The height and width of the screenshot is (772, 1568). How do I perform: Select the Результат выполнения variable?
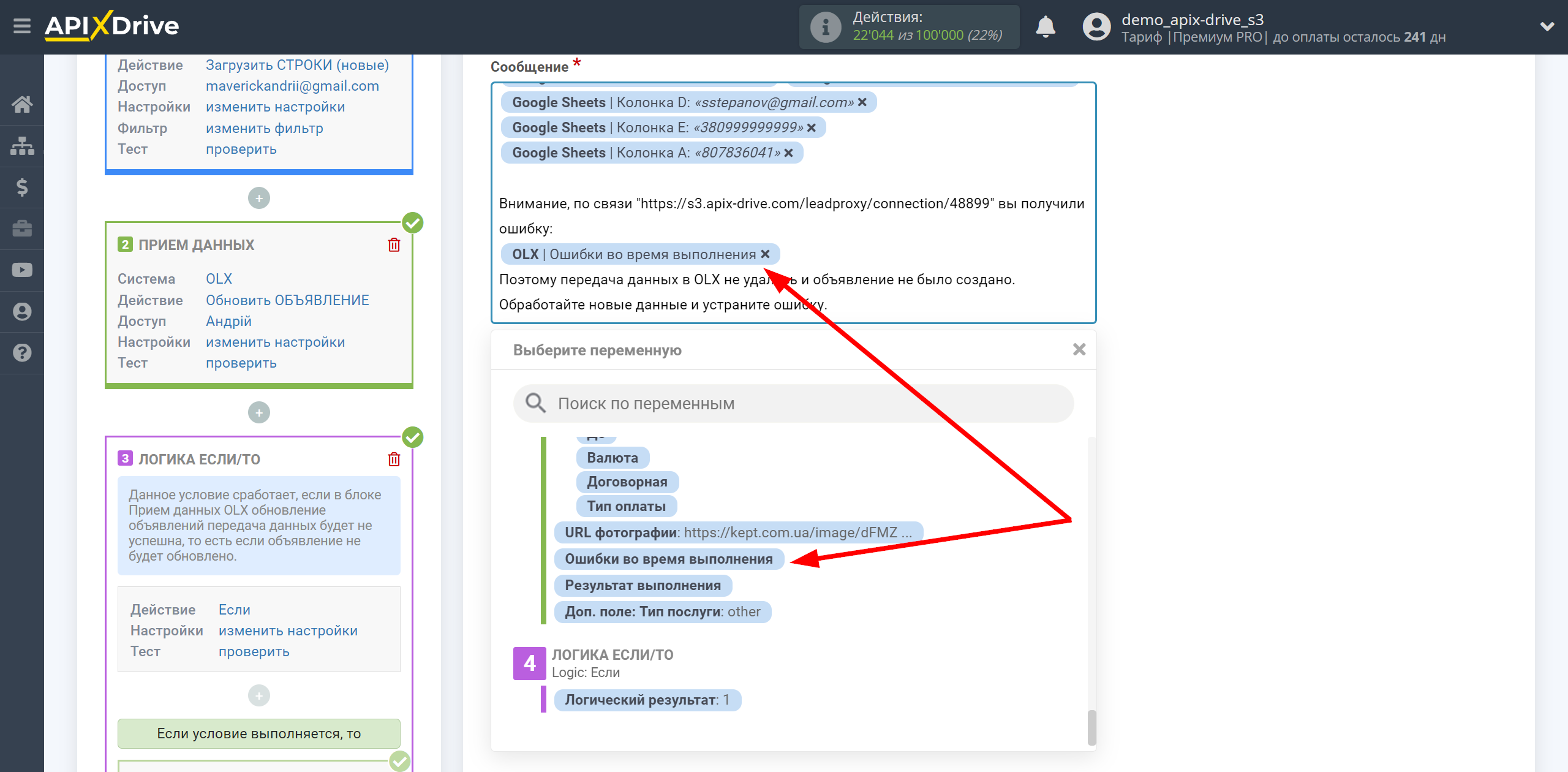point(643,585)
